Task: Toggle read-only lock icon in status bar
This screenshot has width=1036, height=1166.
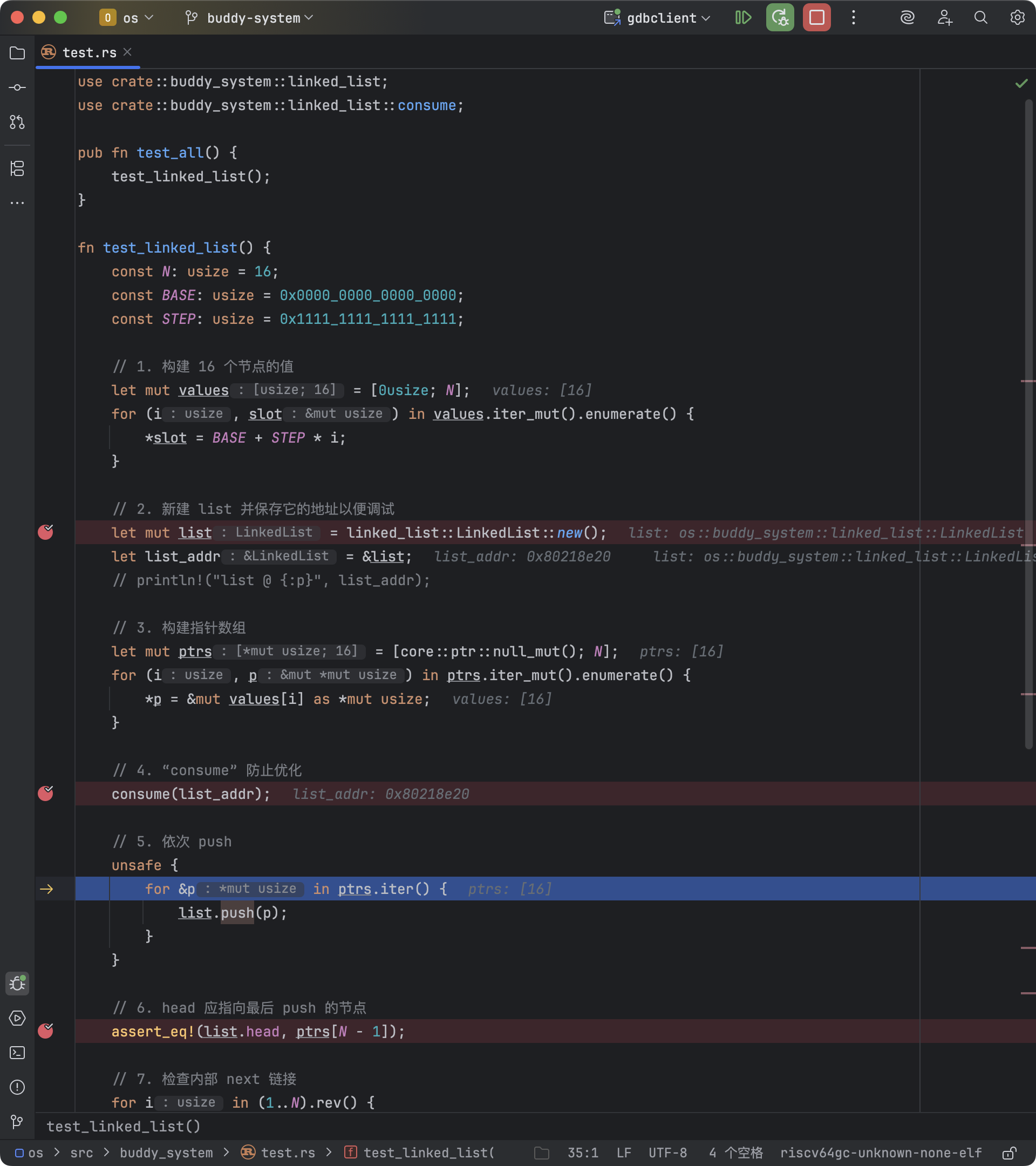Action: [1010, 1153]
